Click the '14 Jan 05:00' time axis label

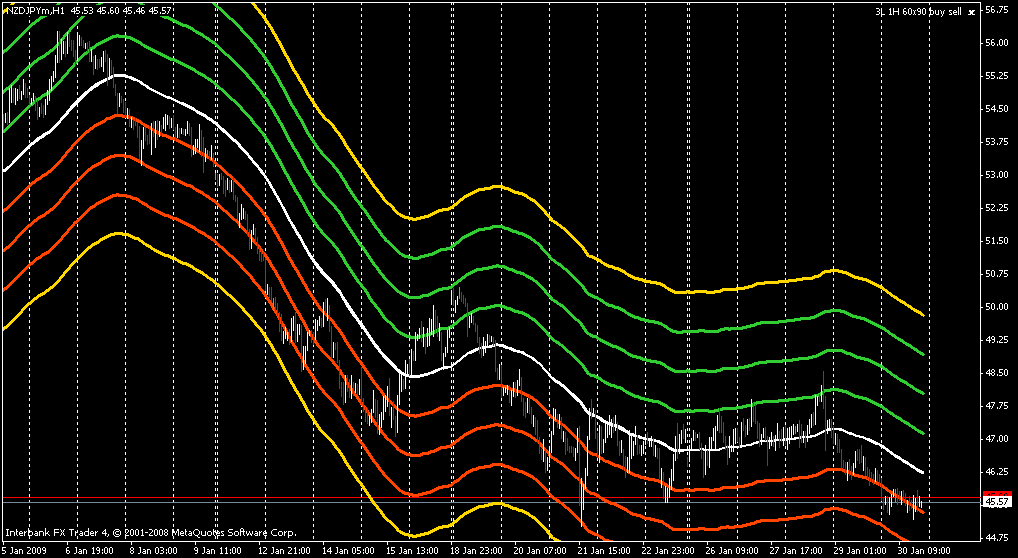[348, 550]
